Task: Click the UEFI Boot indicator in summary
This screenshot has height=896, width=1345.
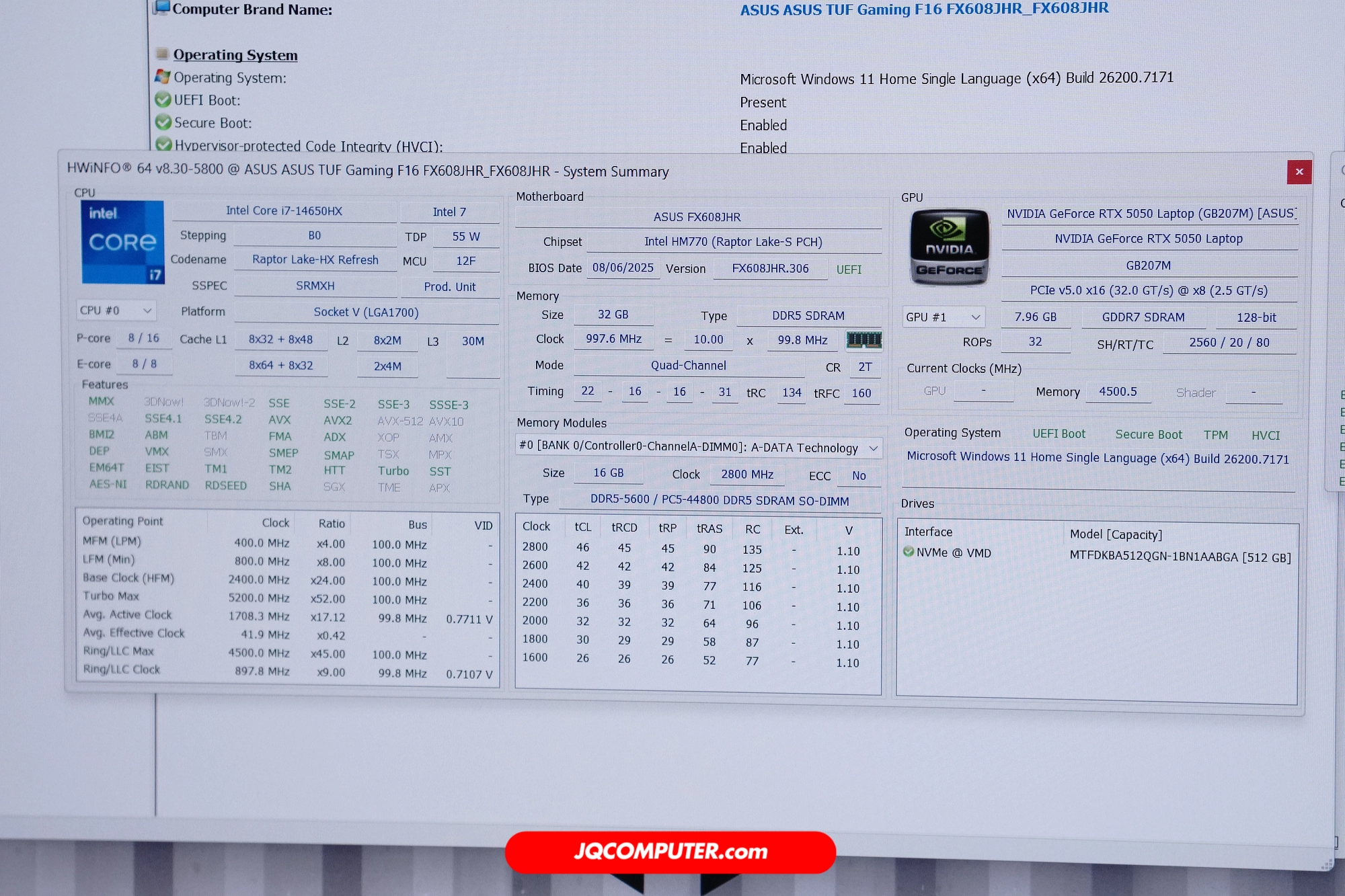Action: click(1059, 434)
